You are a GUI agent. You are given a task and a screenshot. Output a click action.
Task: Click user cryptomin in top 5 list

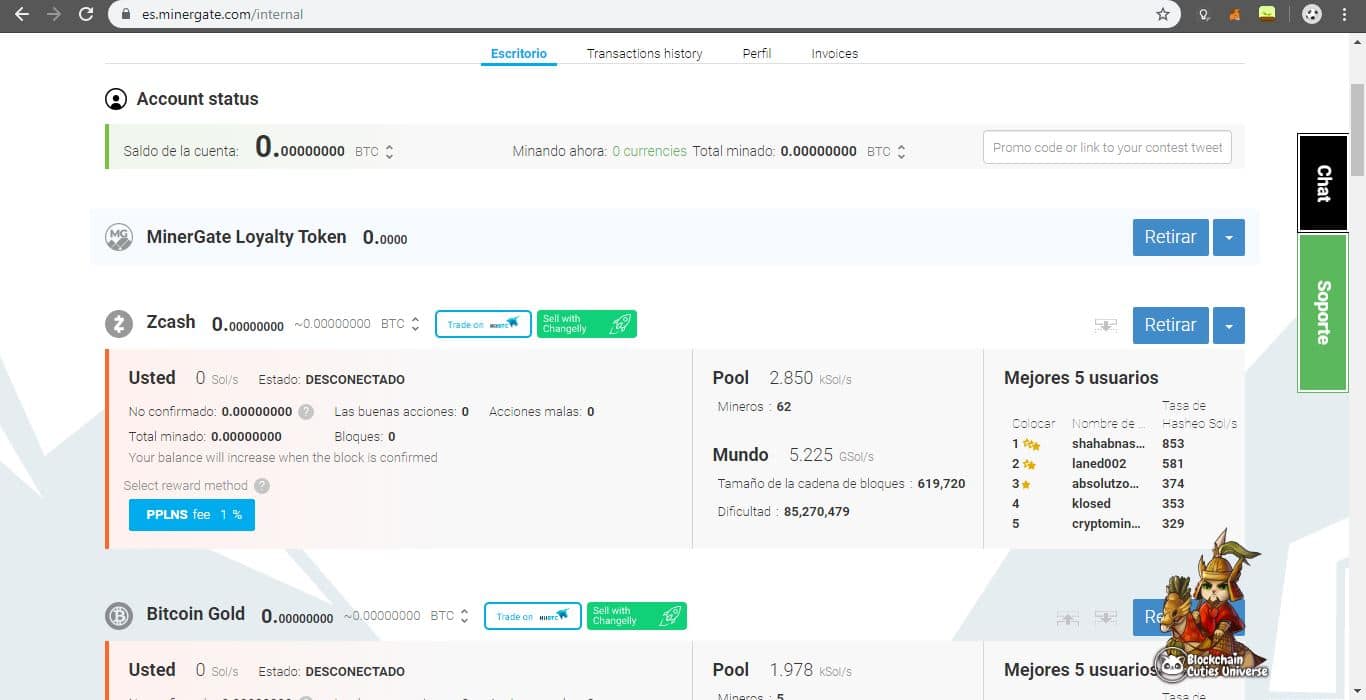[1106, 523]
